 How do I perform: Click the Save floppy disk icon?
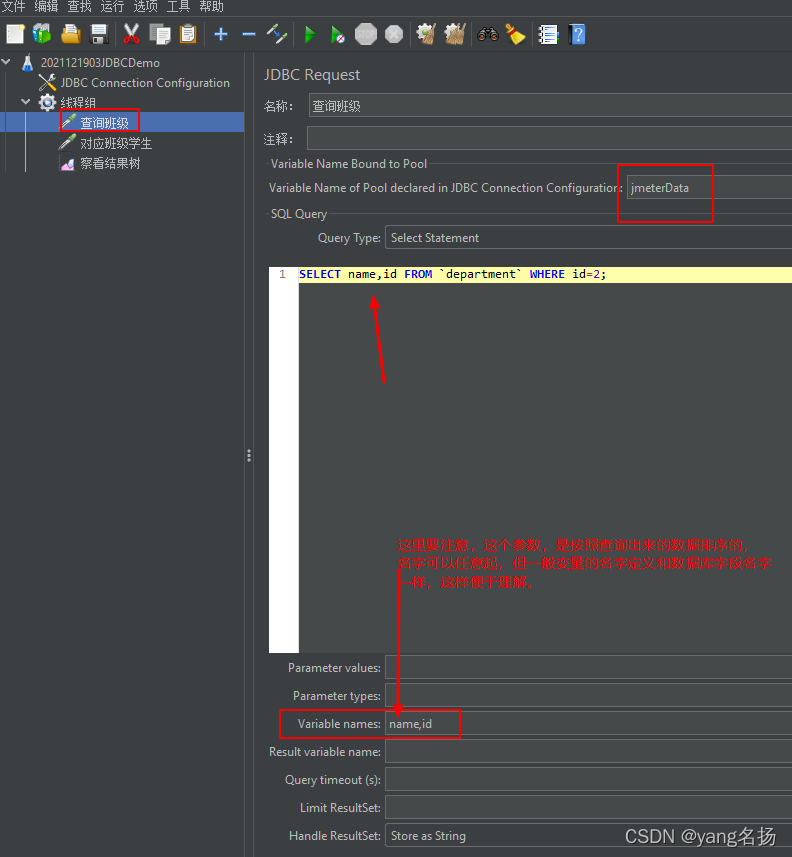(99, 35)
